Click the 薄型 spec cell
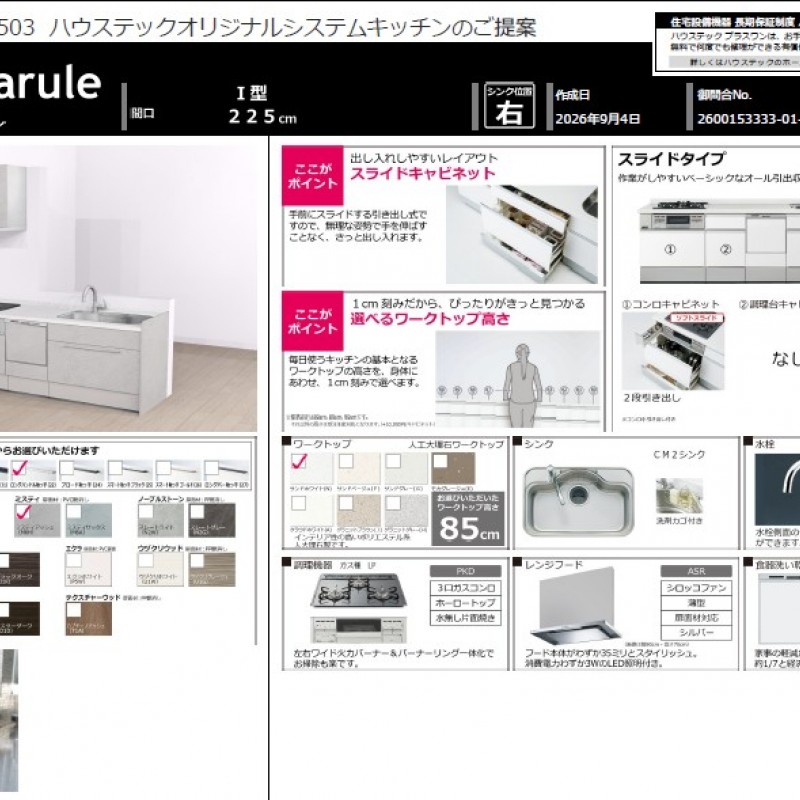The image size is (800, 800). (696, 603)
